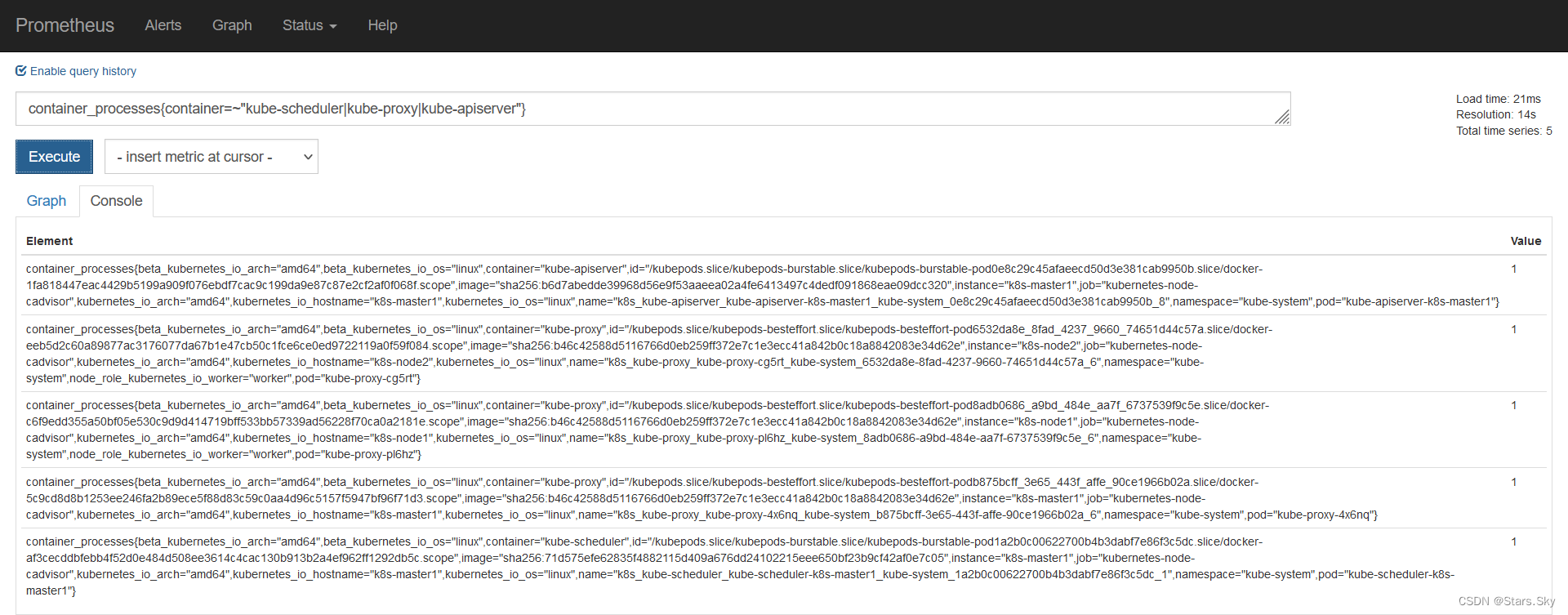Select the kube-proxy-pl6hz pod result row

784,430
